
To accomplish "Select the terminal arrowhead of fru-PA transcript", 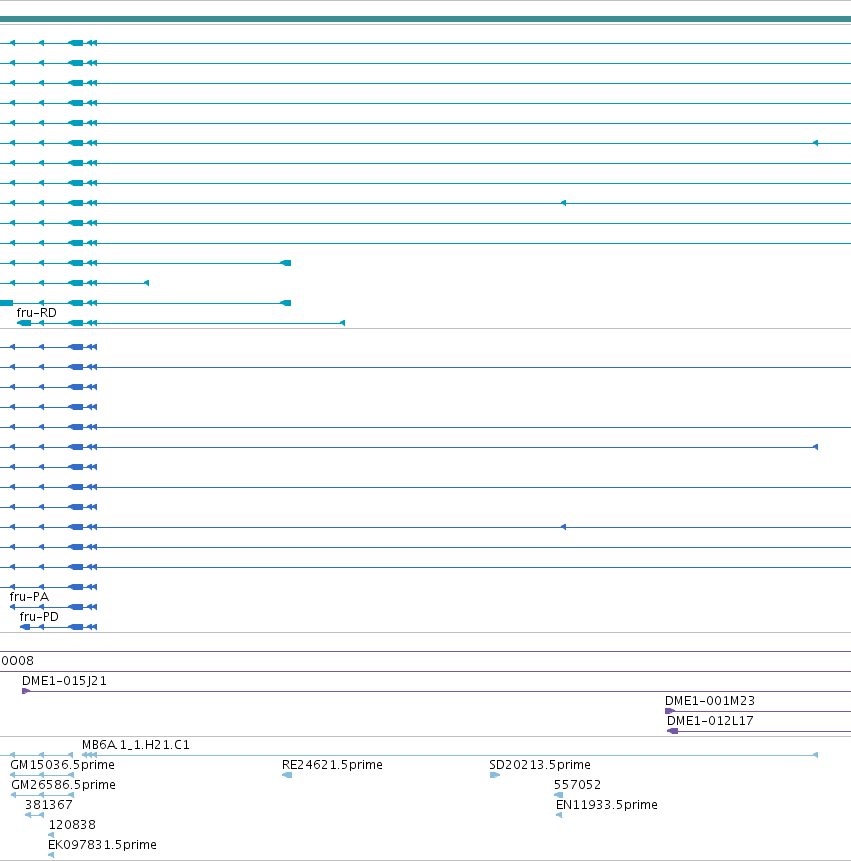I will point(13,607).
